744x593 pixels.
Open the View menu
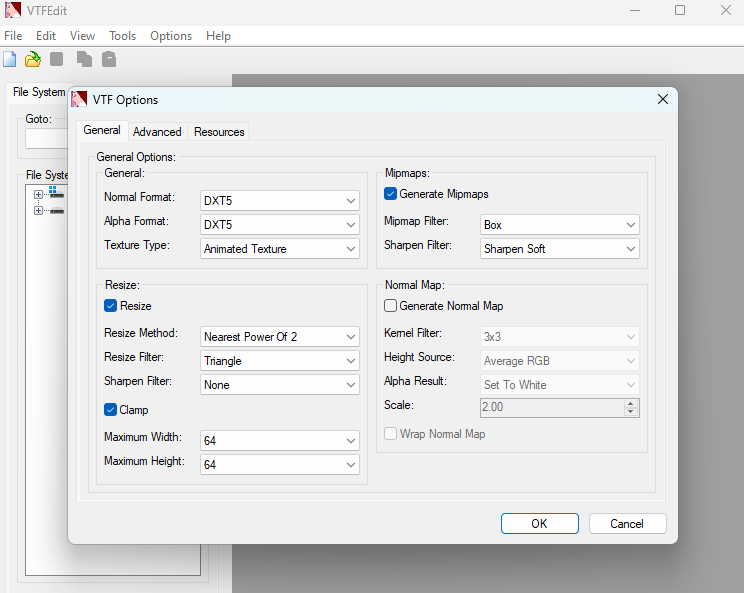pyautogui.click(x=82, y=36)
